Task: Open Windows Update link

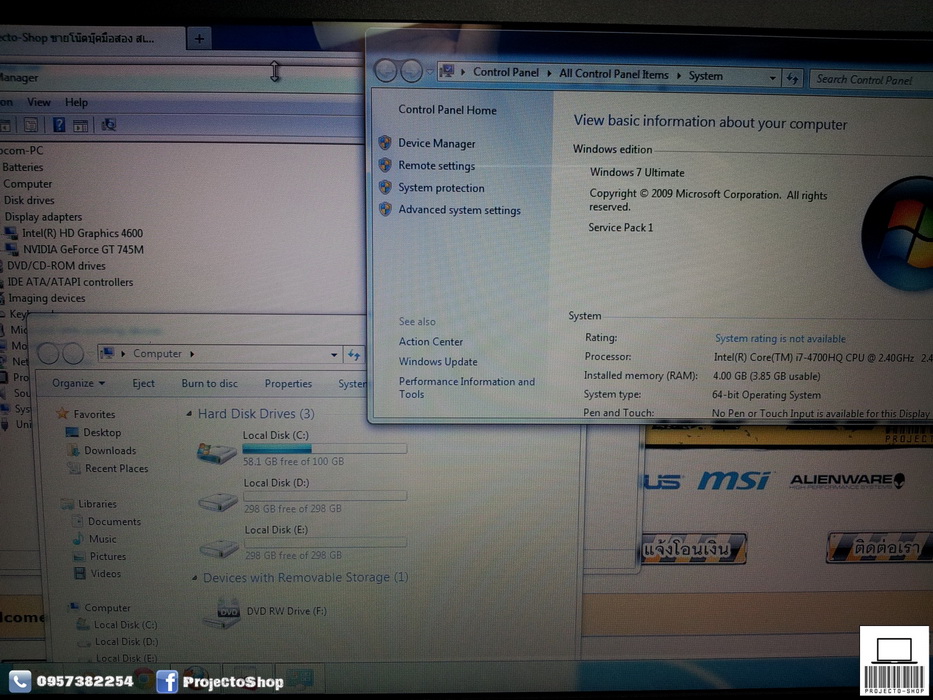Action: pyautogui.click(x=438, y=361)
